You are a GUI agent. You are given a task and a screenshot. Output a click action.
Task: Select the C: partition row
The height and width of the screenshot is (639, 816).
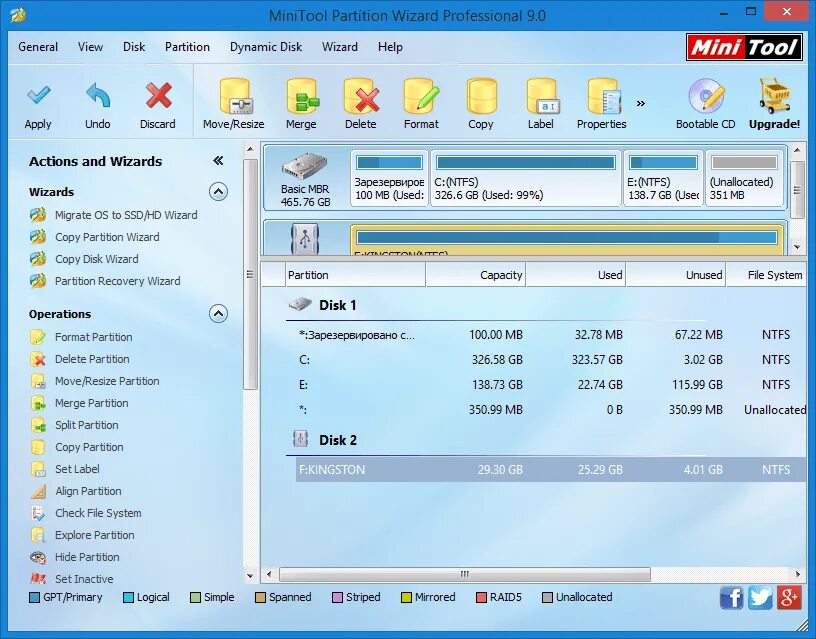(551, 360)
